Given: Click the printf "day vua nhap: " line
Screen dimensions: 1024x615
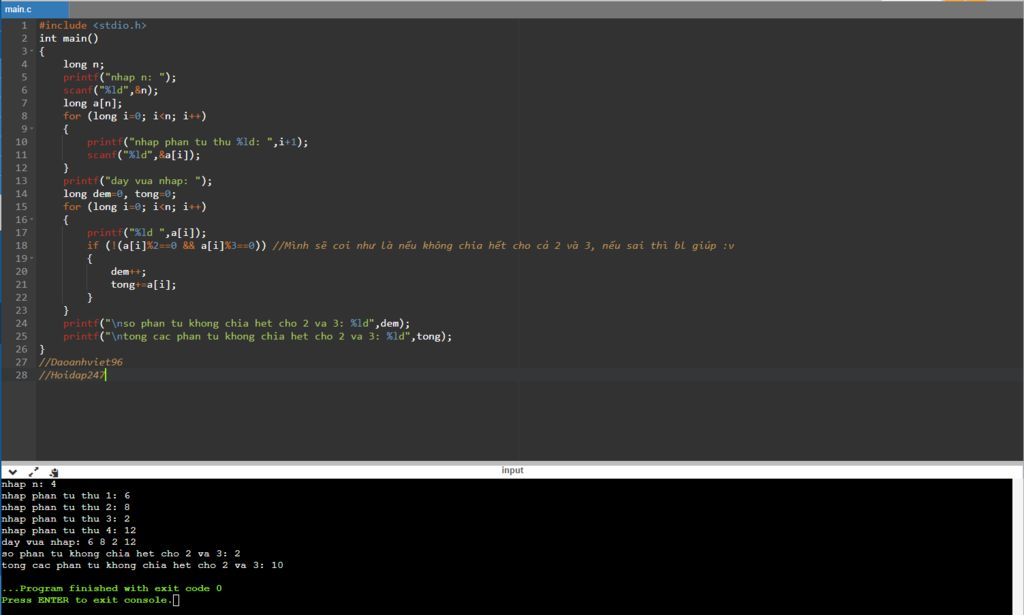Looking at the screenshot, I should coord(137,181).
